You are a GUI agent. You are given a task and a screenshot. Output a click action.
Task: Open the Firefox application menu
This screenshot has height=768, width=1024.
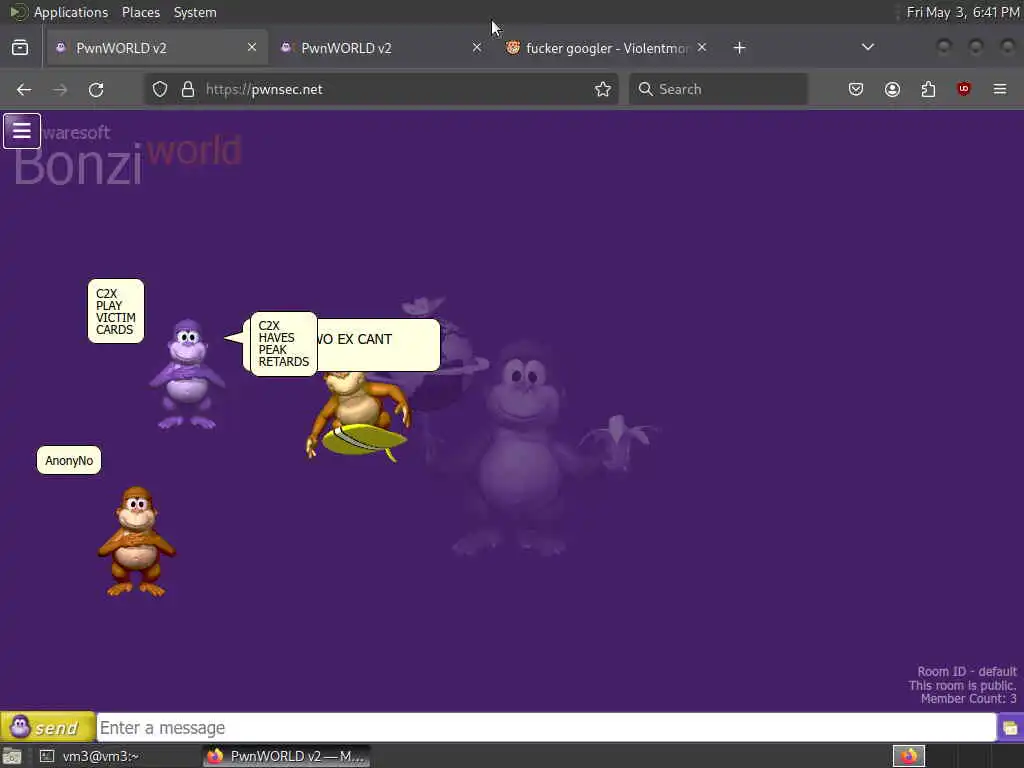tap(1000, 89)
